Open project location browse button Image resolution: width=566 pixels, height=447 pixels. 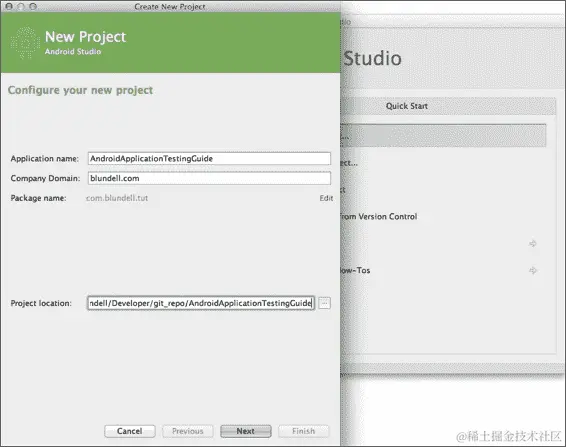[x=325, y=303]
